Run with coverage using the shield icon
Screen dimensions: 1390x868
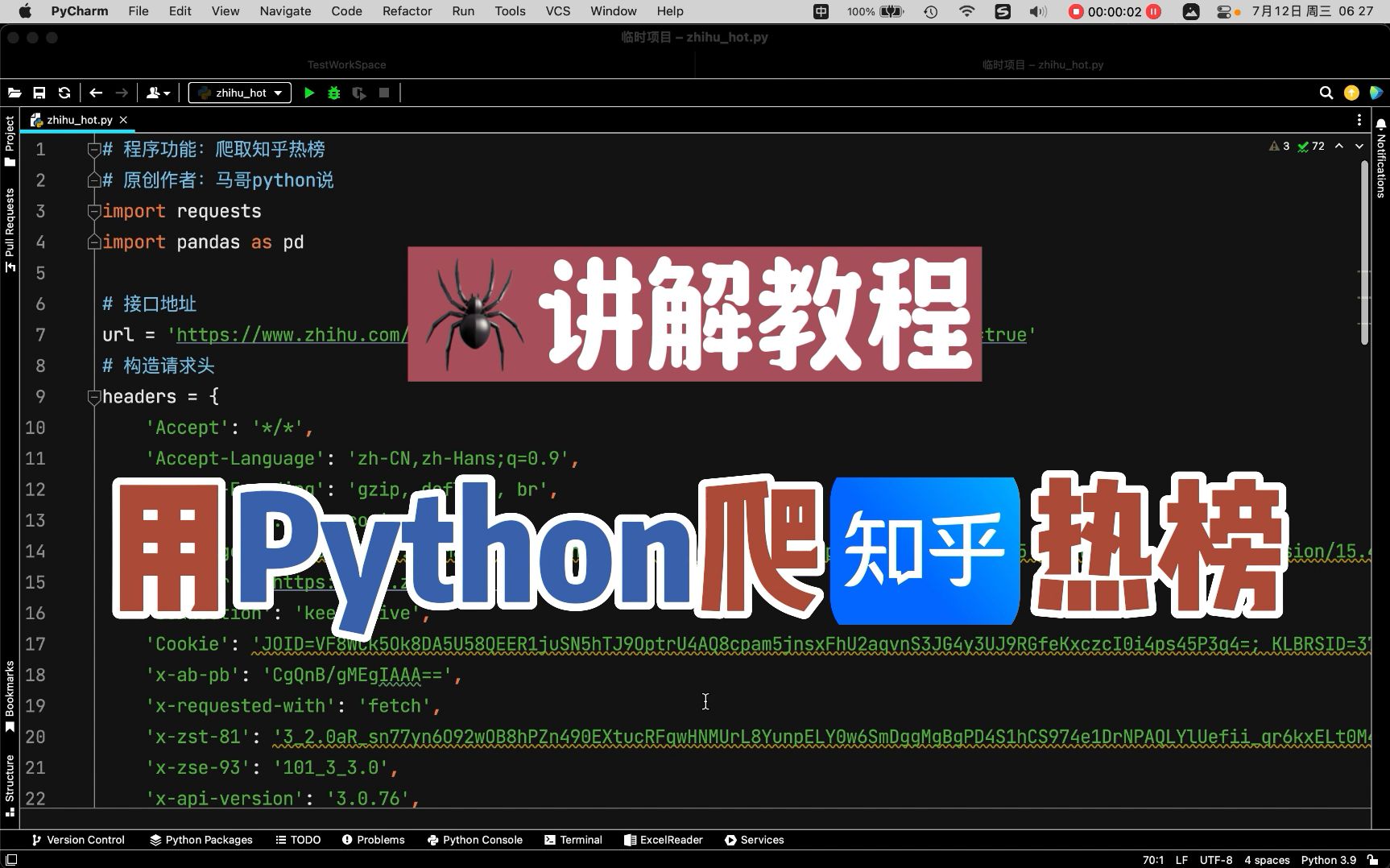(x=358, y=93)
